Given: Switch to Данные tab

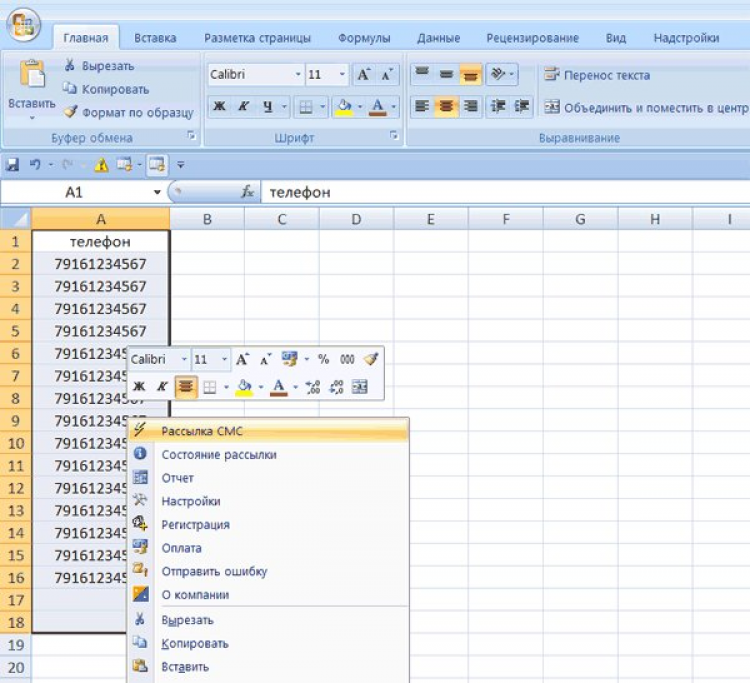Looking at the screenshot, I should [x=439, y=38].
